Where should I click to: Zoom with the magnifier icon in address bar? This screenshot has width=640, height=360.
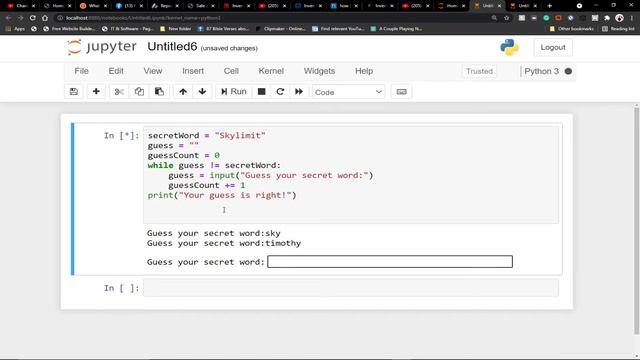[x=494, y=18]
